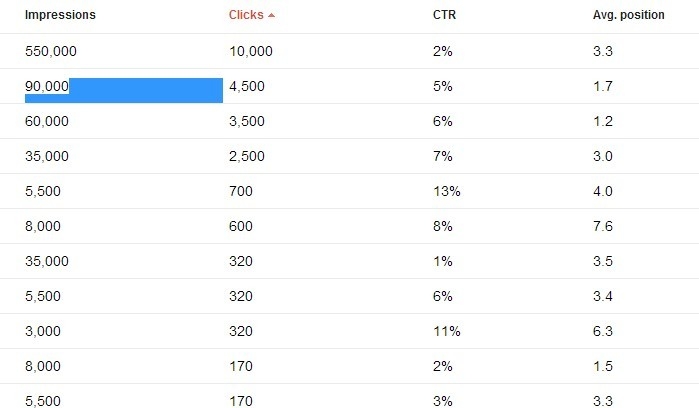This screenshot has height=408, width=699.
Task: Click the 600 clicks value
Action: click(x=241, y=226)
